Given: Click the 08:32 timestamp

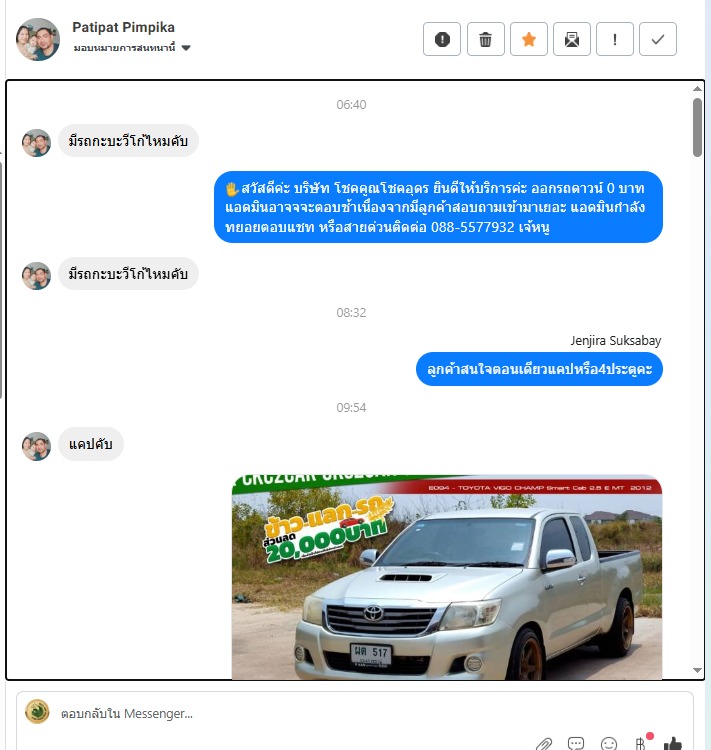Looking at the screenshot, I should (x=351, y=312).
